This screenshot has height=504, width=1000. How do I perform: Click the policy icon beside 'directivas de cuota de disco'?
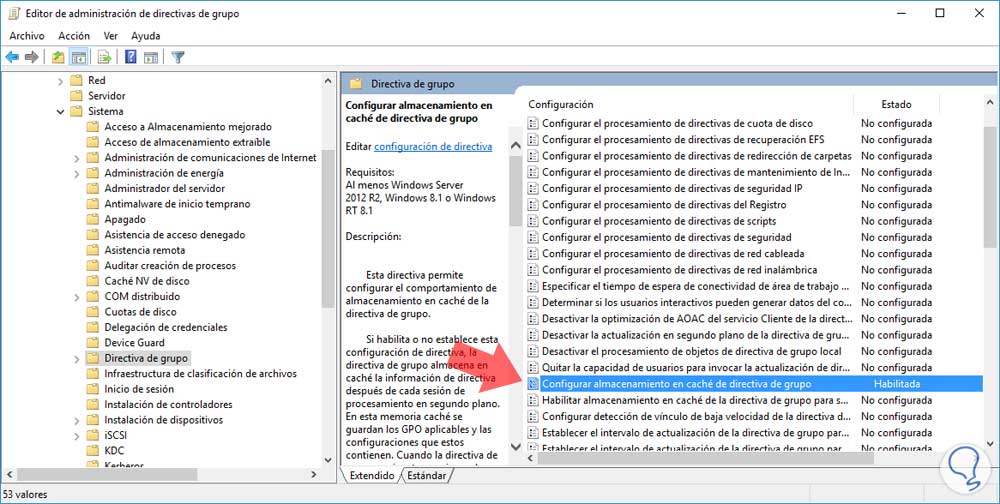pyautogui.click(x=533, y=123)
